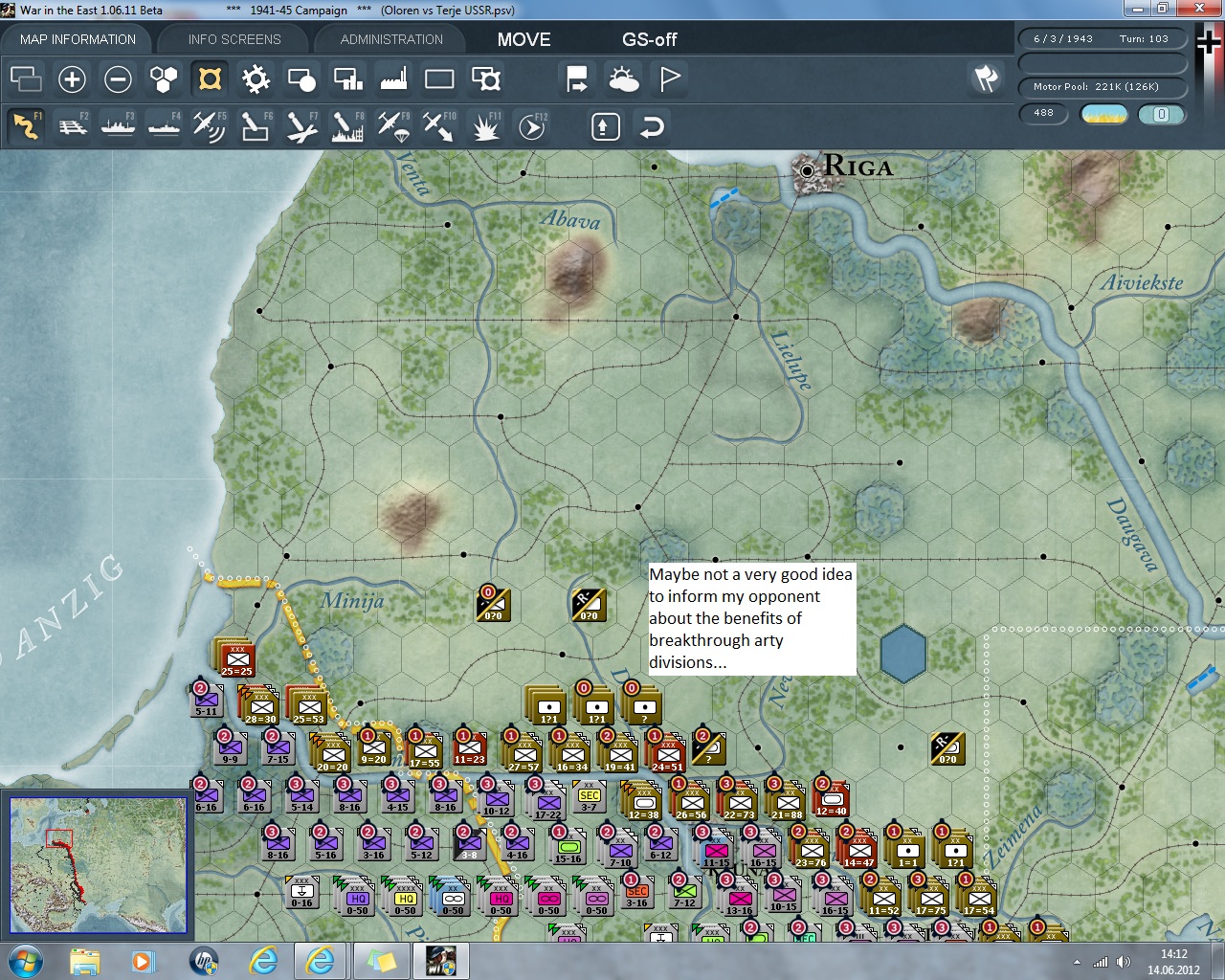Select the green 15-16 unit counter
Image resolution: width=1225 pixels, height=980 pixels.
568,846
